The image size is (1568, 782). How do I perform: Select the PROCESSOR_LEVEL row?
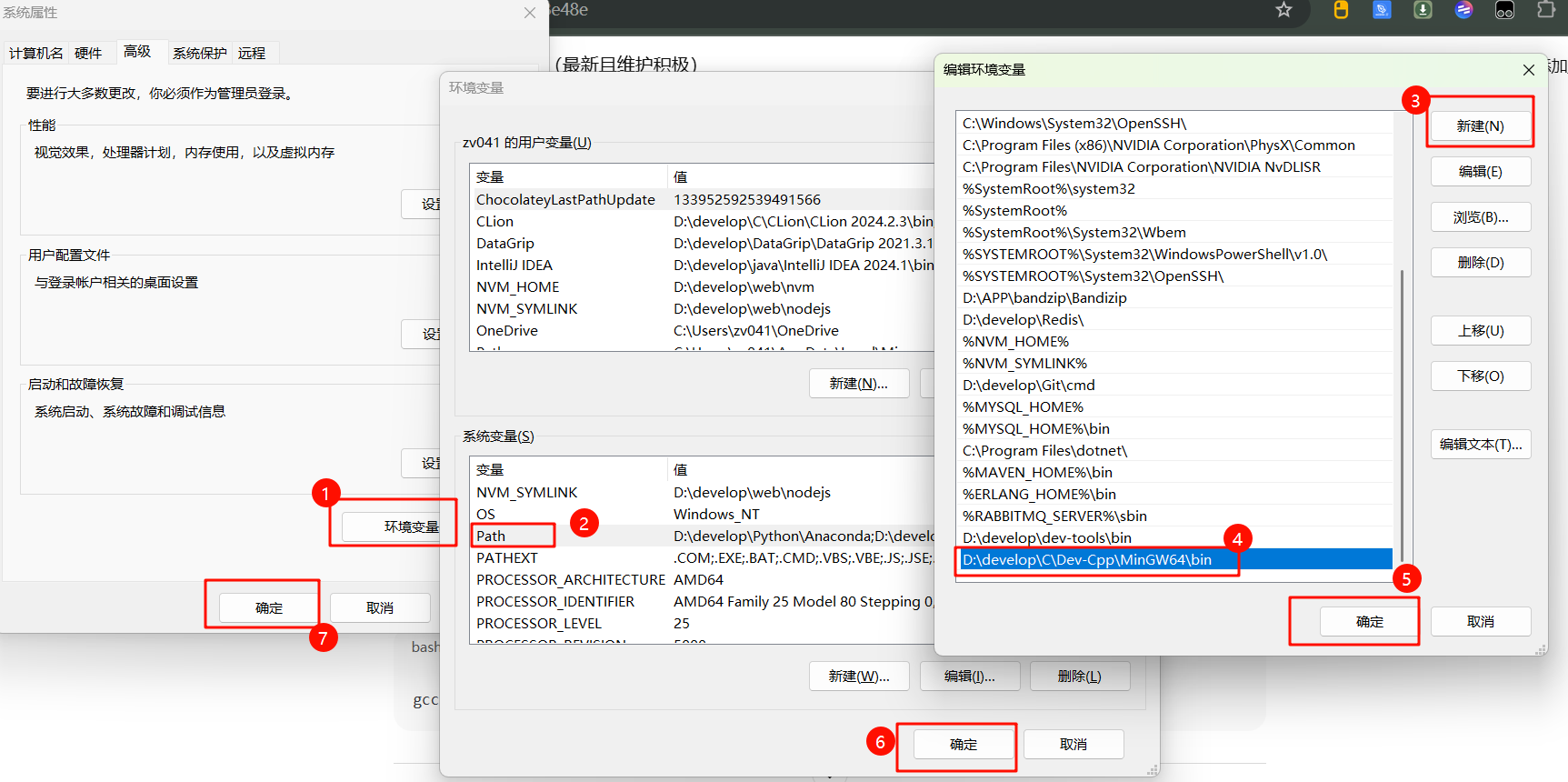tap(703, 624)
